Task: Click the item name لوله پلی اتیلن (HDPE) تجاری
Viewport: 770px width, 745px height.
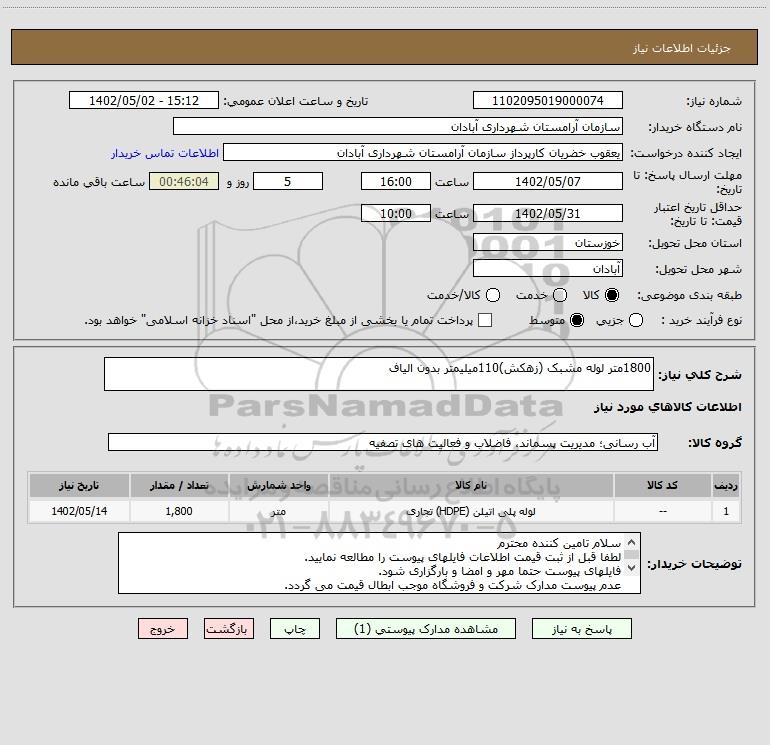Action: [471, 511]
